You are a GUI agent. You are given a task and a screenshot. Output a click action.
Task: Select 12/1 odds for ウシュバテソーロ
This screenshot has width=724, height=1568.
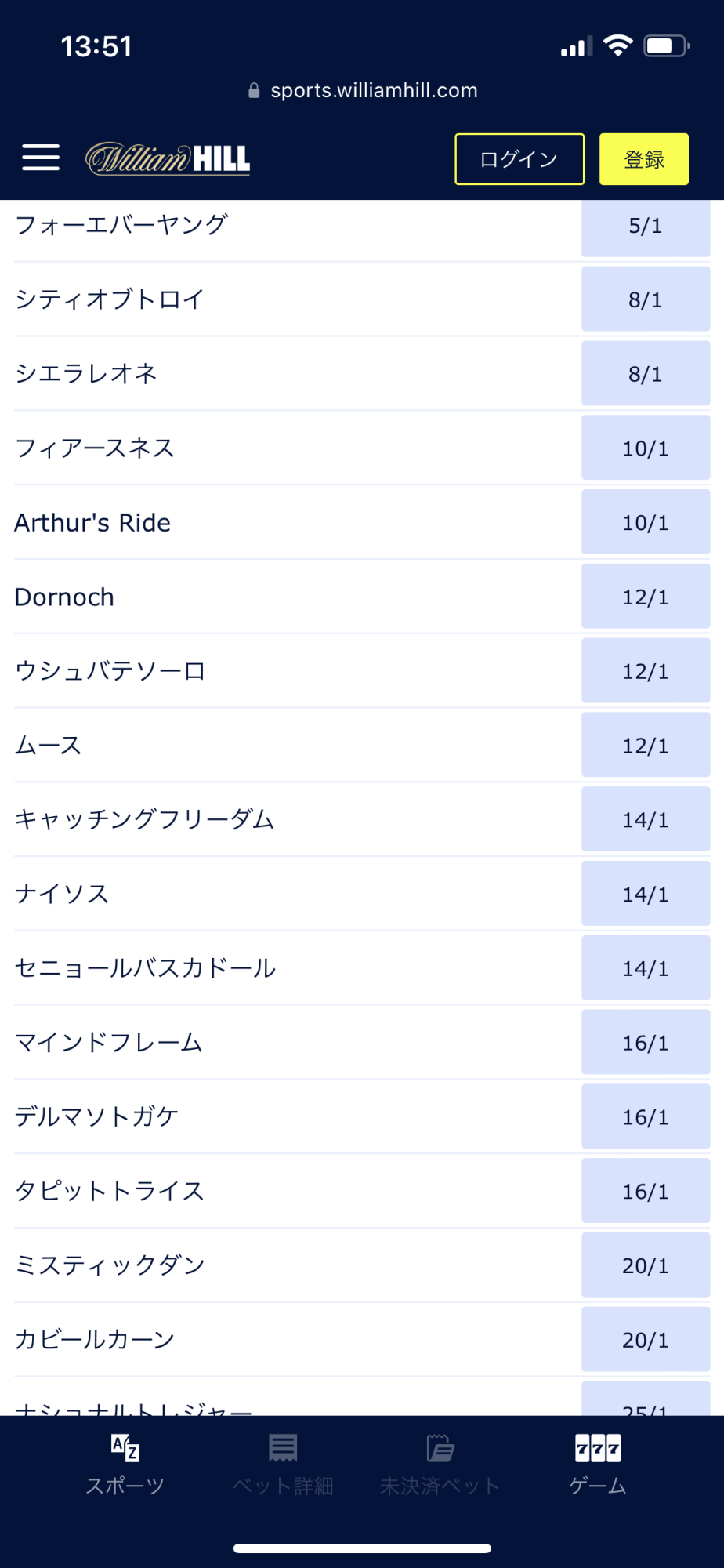pos(645,672)
